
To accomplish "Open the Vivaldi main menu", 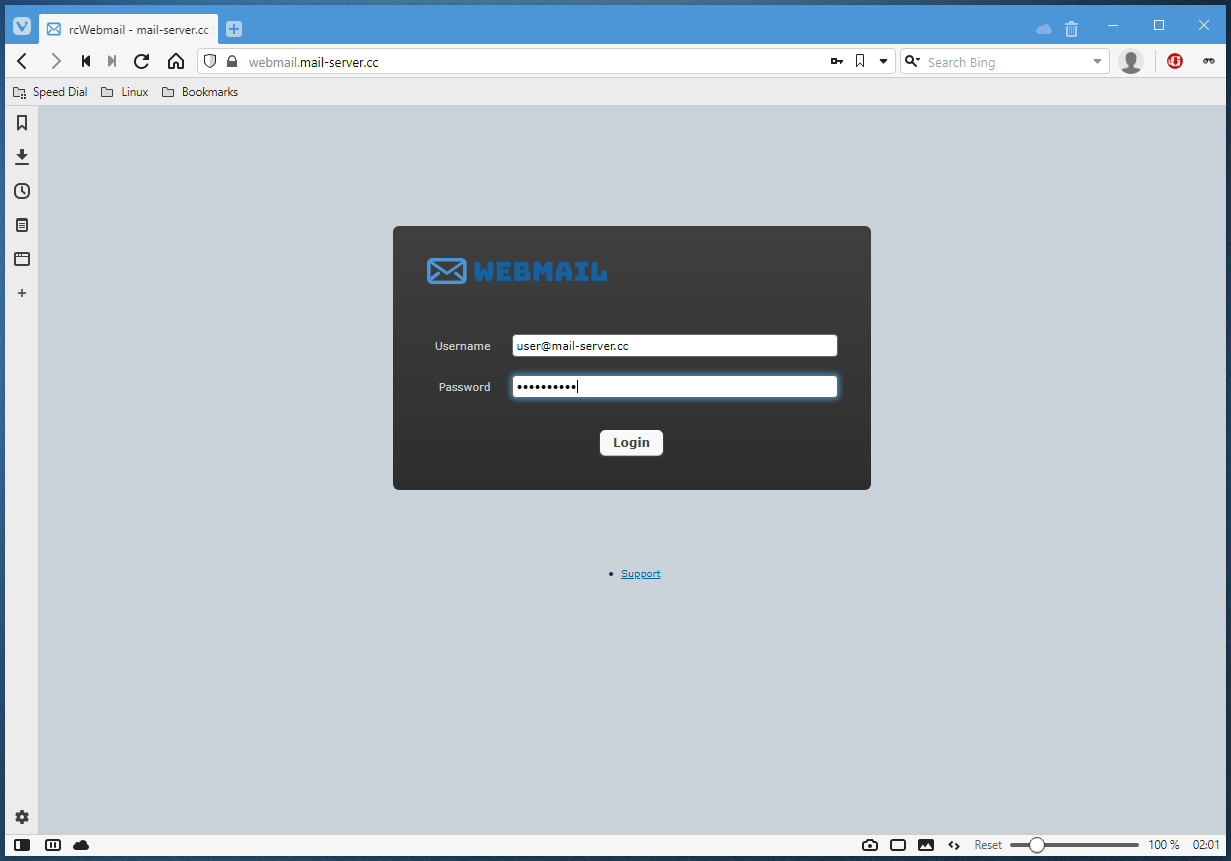I will [22, 27].
